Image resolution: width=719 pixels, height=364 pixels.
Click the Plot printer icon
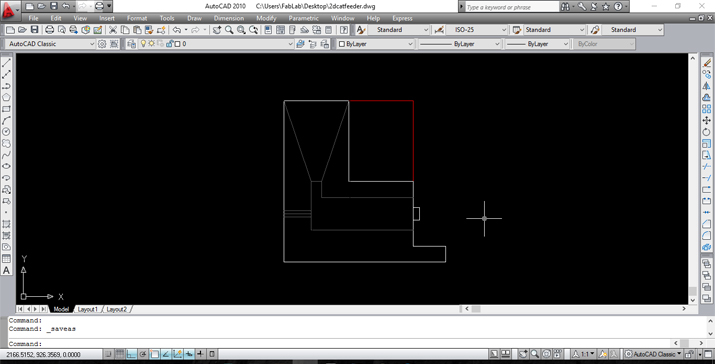coord(50,30)
